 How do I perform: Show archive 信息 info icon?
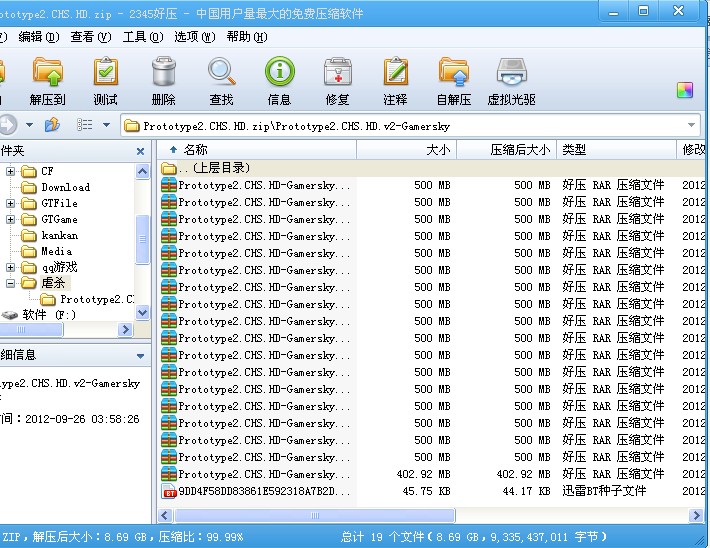[x=279, y=71]
